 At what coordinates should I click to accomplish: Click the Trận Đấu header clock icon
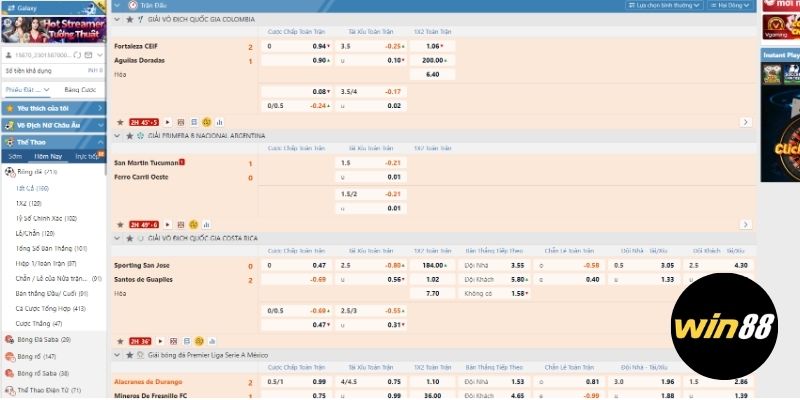[133, 5]
